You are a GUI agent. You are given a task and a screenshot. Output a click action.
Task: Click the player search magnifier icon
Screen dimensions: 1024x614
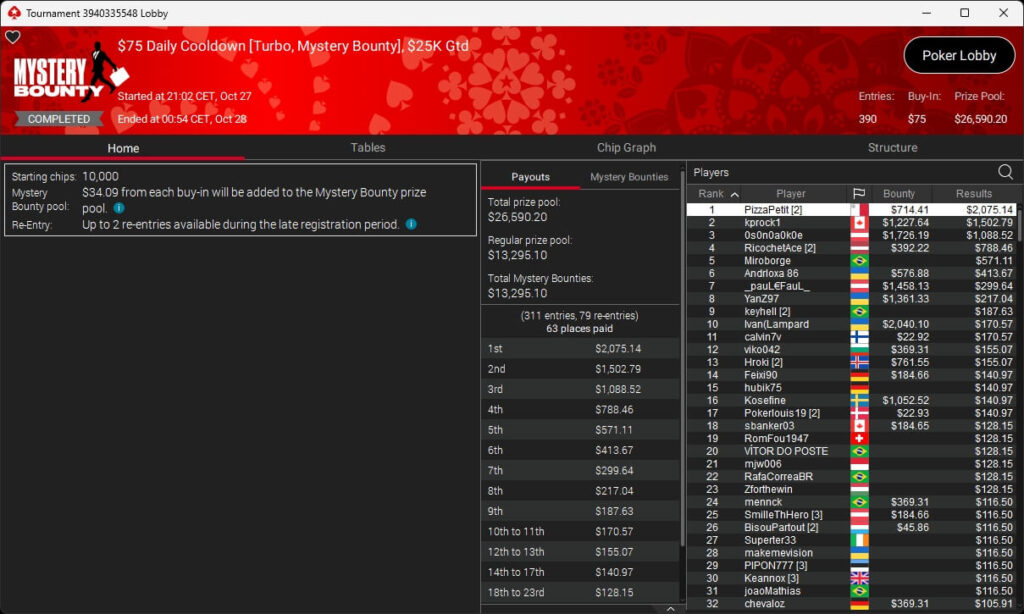[x=1005, y=172]
